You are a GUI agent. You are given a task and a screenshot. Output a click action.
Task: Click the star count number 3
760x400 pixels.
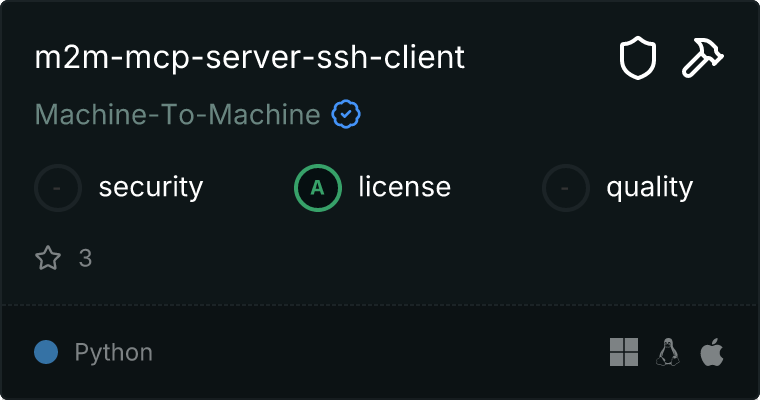coord(85,259)
